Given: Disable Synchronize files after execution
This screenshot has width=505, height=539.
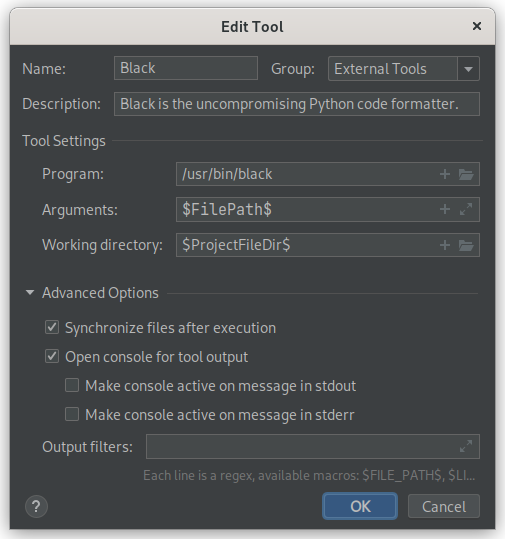Looking at the screenshot, I should [x=52, y=328].
